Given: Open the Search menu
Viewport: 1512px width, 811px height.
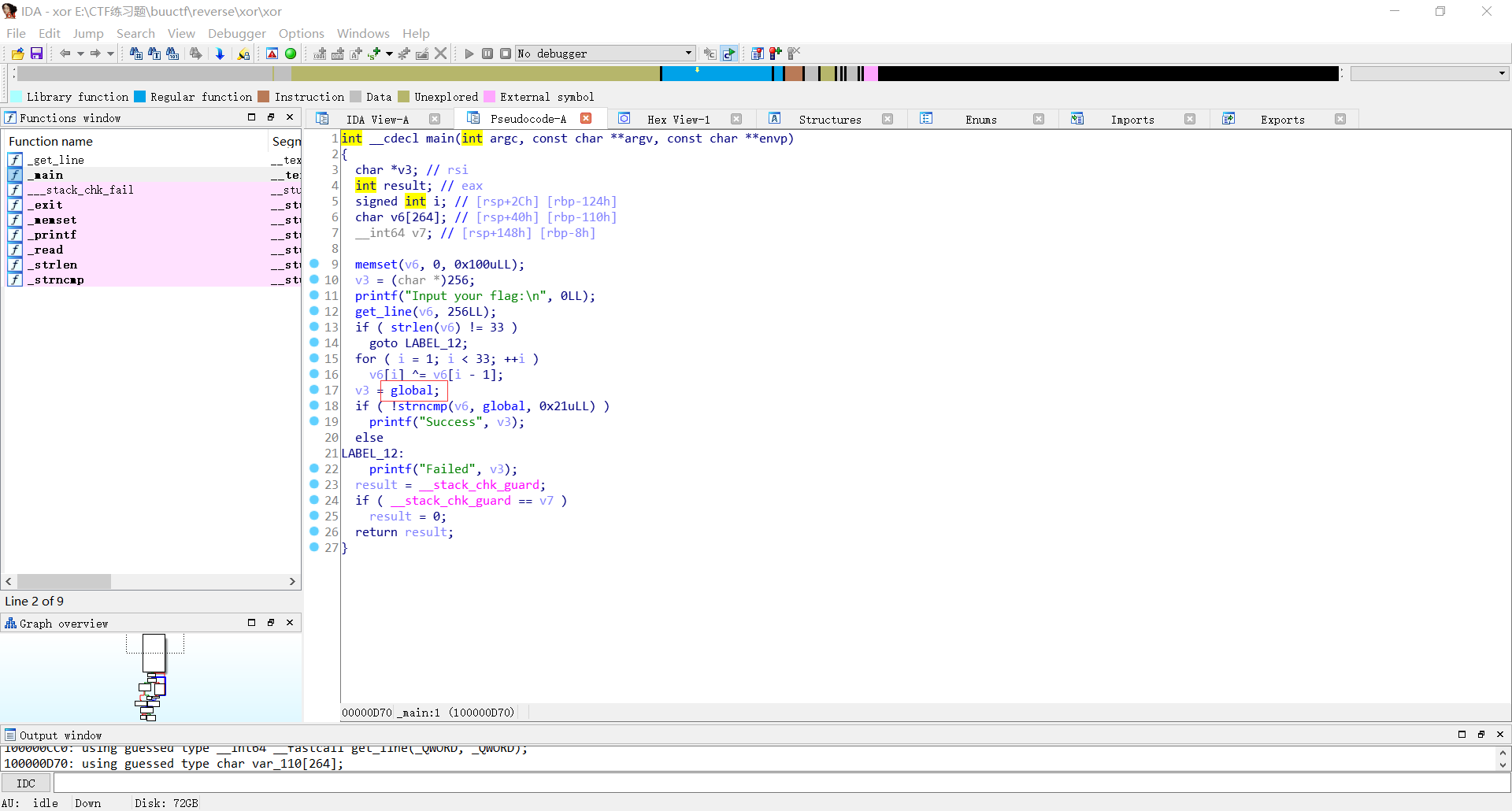Looking at the screenshot, I should point(135,33).
